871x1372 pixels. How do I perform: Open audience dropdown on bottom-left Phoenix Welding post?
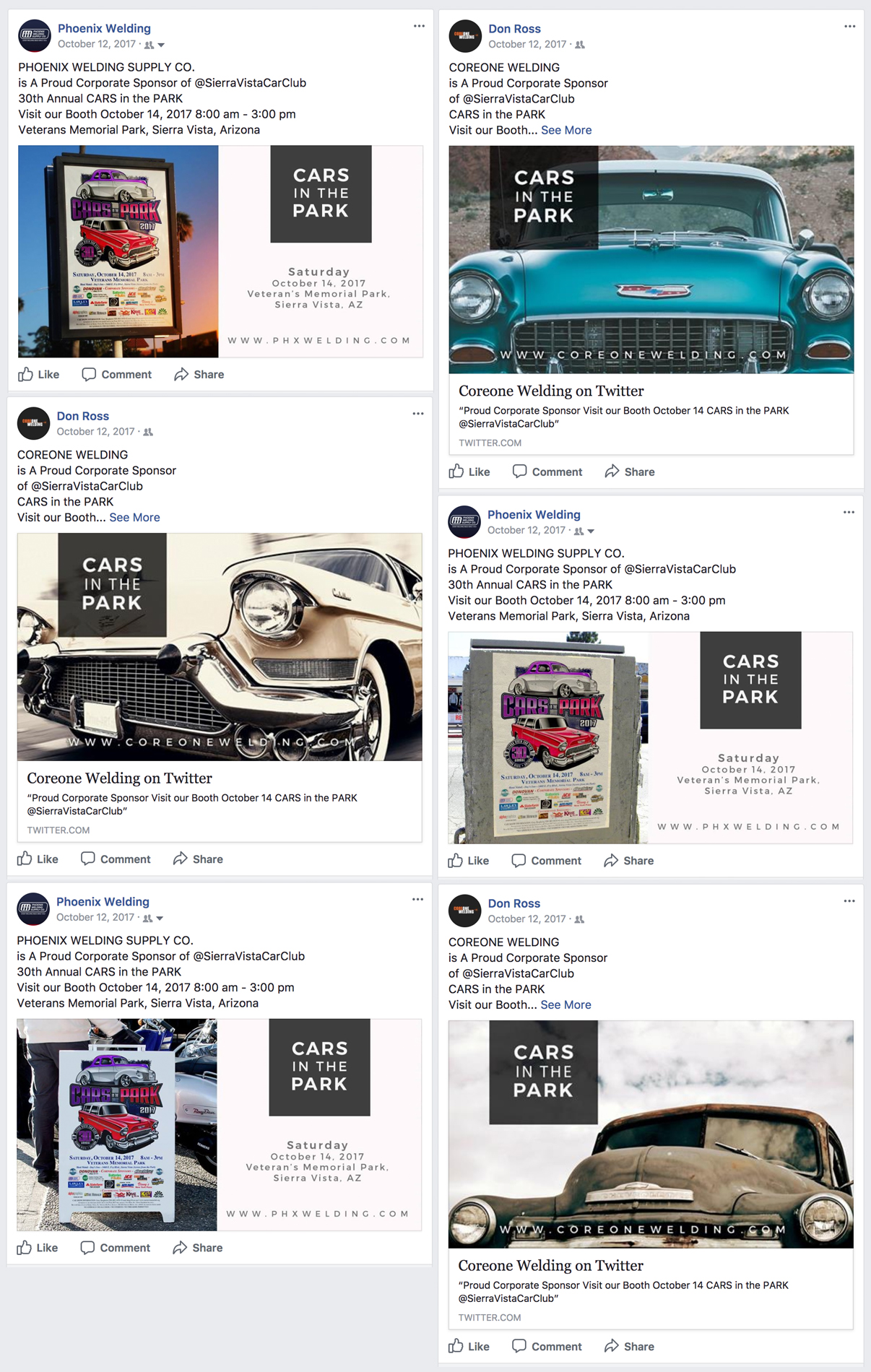tap(160, 919)
